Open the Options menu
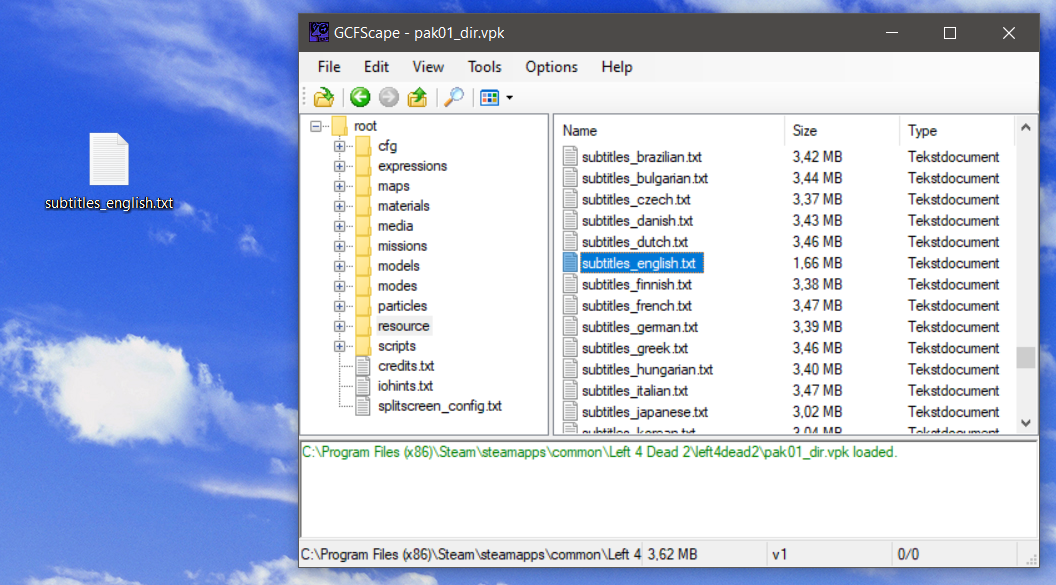Viewport: 1056px width, 585px height. pyautogui.click(x=551, y=67)
